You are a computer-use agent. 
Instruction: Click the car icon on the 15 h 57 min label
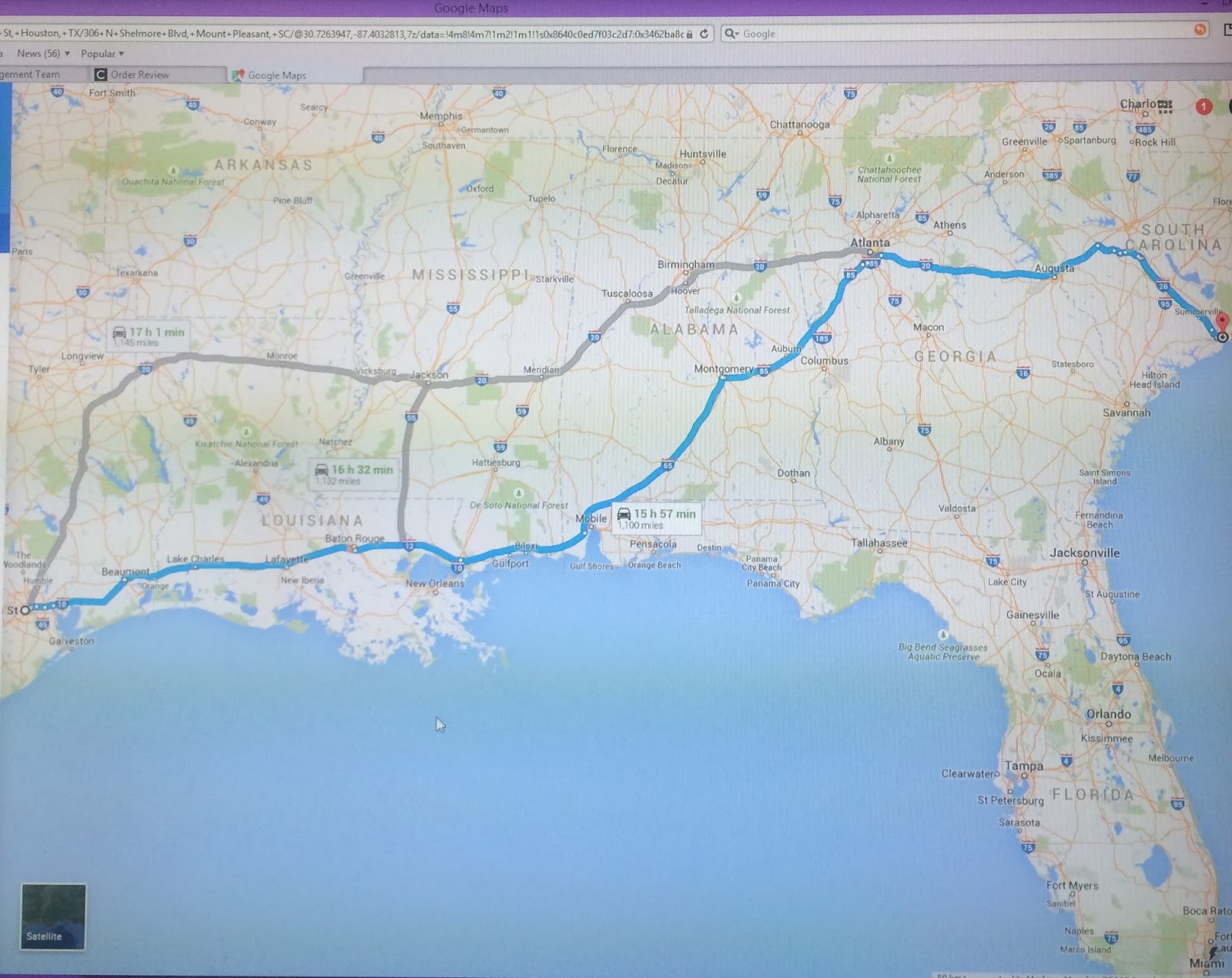click(x=624, y=514)
